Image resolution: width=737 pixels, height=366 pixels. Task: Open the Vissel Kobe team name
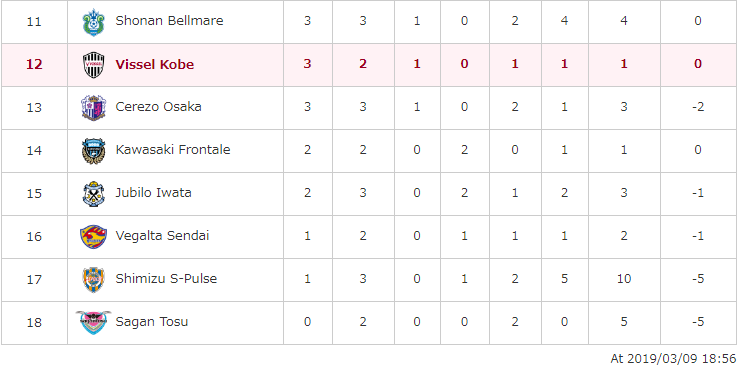(x=155, y=64)
